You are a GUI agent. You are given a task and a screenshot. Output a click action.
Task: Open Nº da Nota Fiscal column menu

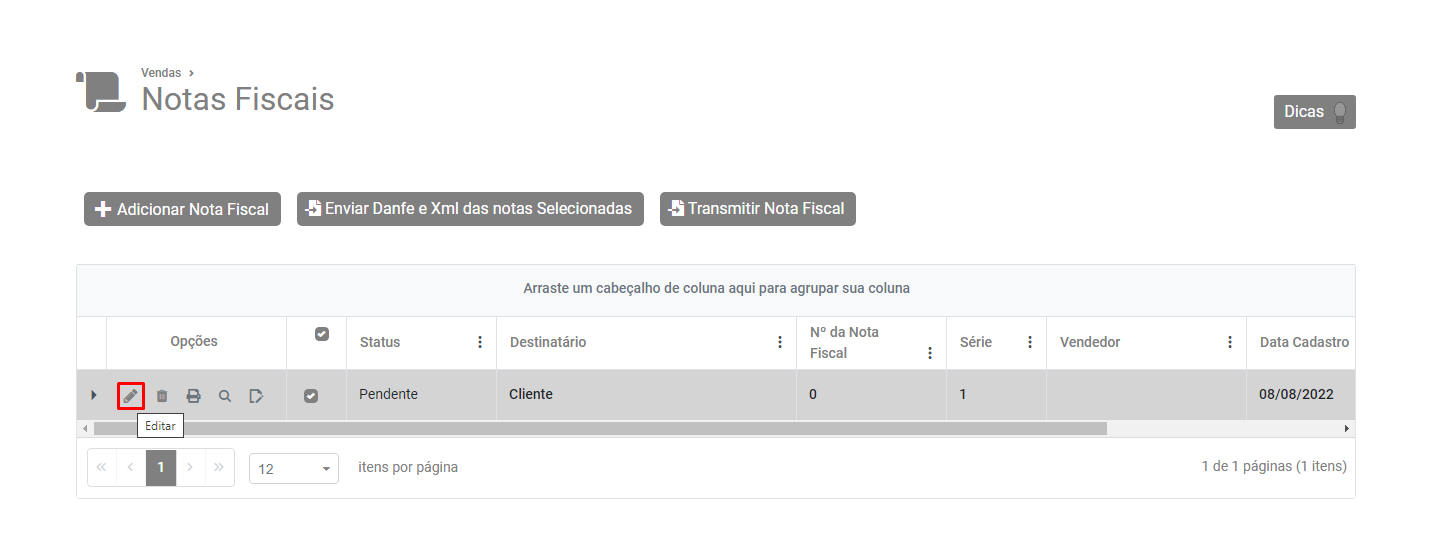pos(930,353)
